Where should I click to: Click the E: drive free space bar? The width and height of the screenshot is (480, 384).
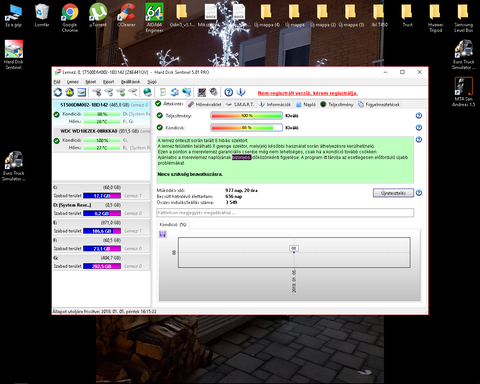coord(102,231)
